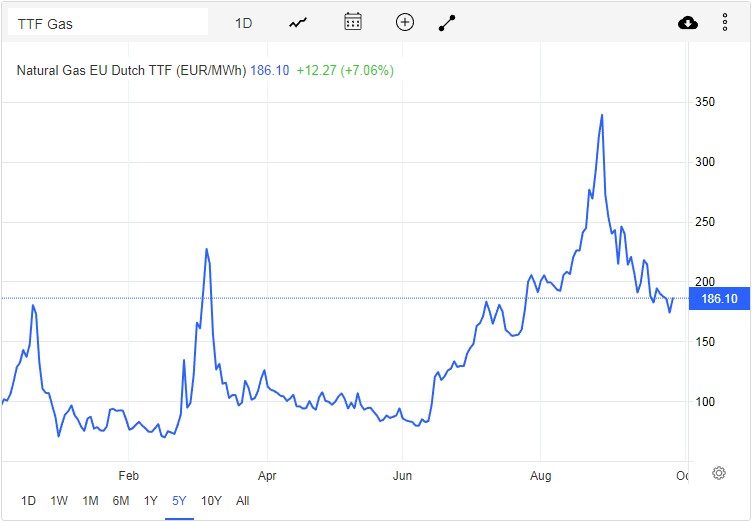Click the chart type line icon

pyautogui.click(x=298, y=22)
